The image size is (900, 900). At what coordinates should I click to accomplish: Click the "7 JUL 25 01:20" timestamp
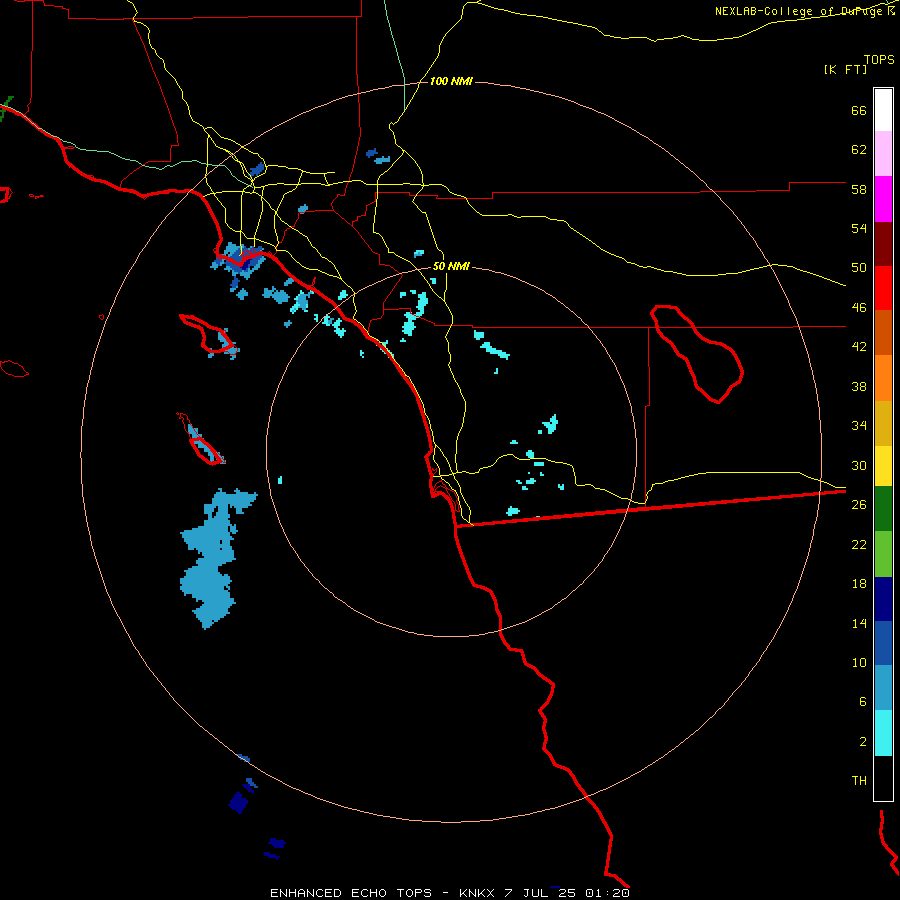click(x=567, y=893)
